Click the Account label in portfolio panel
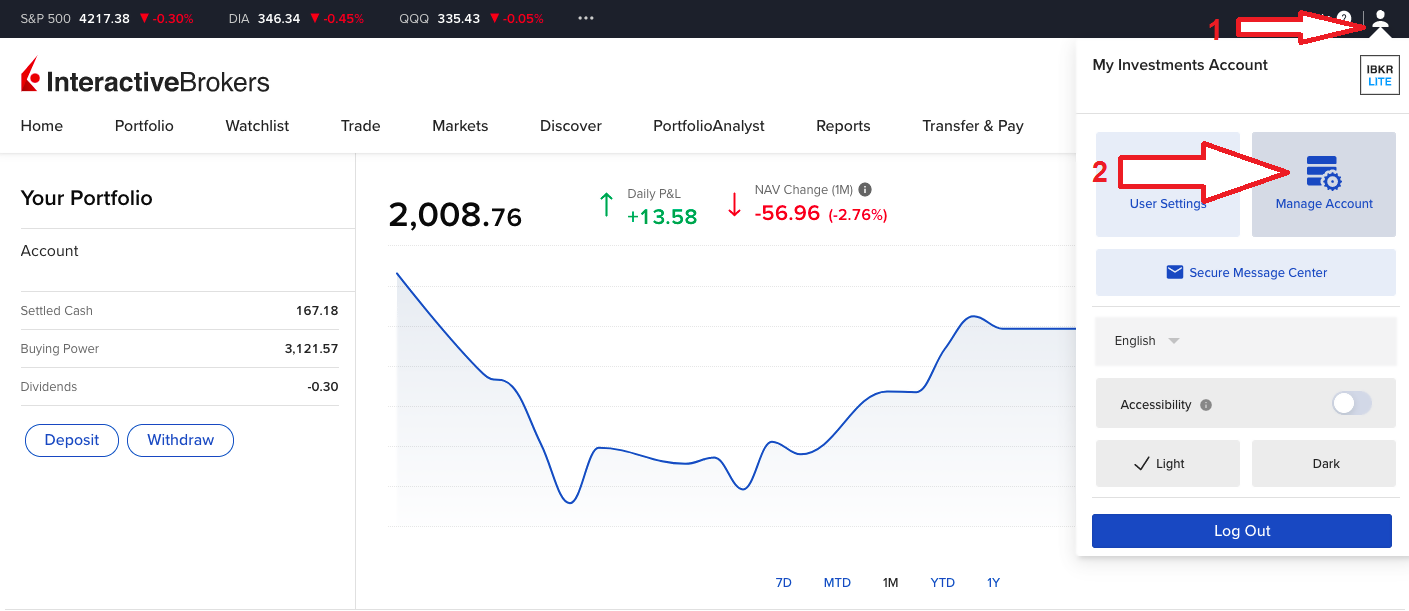Image resolution: width=1409 pixels, height=611 pixels. pyautogui.click(x=50, y=251)
